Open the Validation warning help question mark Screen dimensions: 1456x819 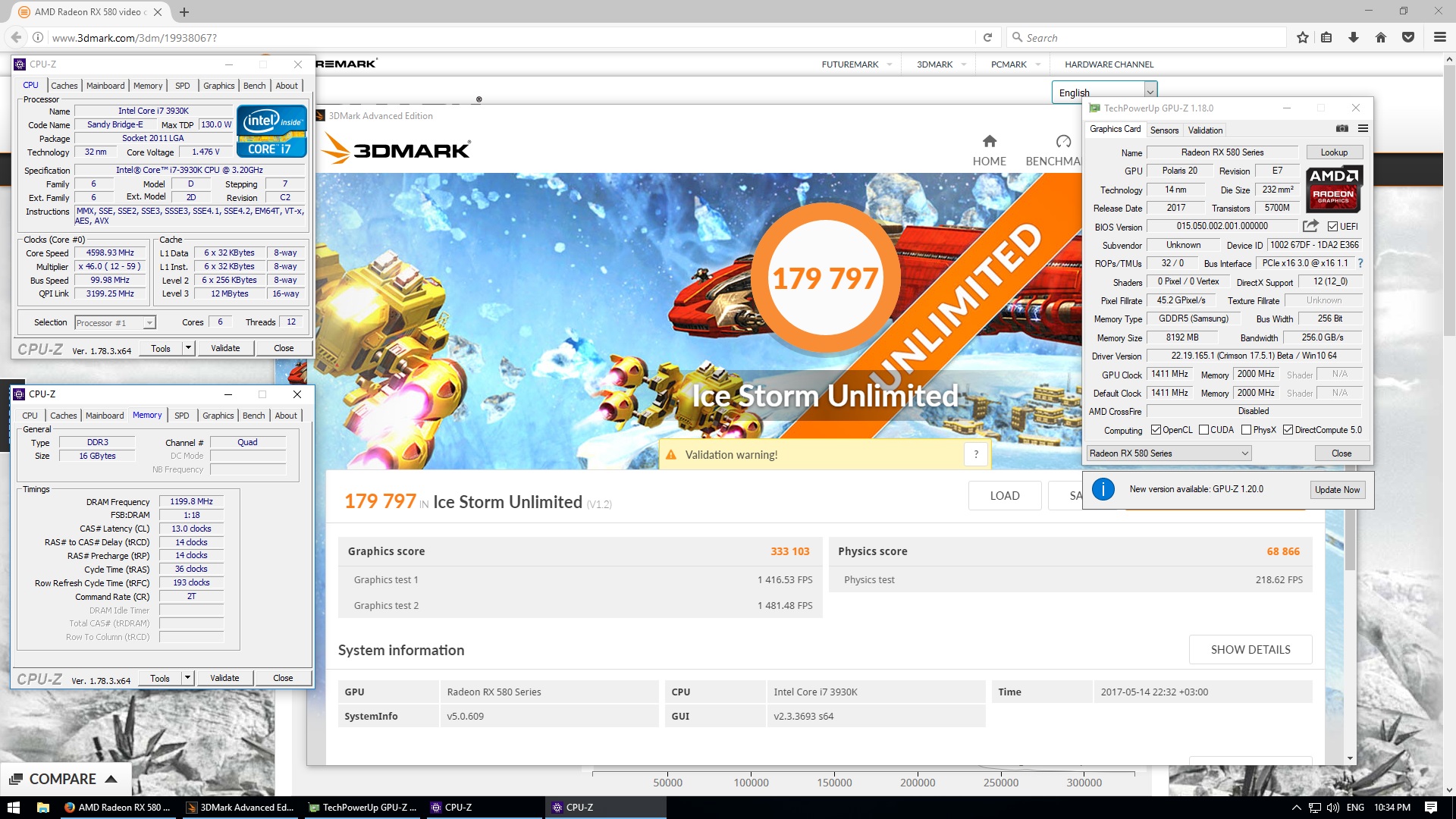[976, 454]
